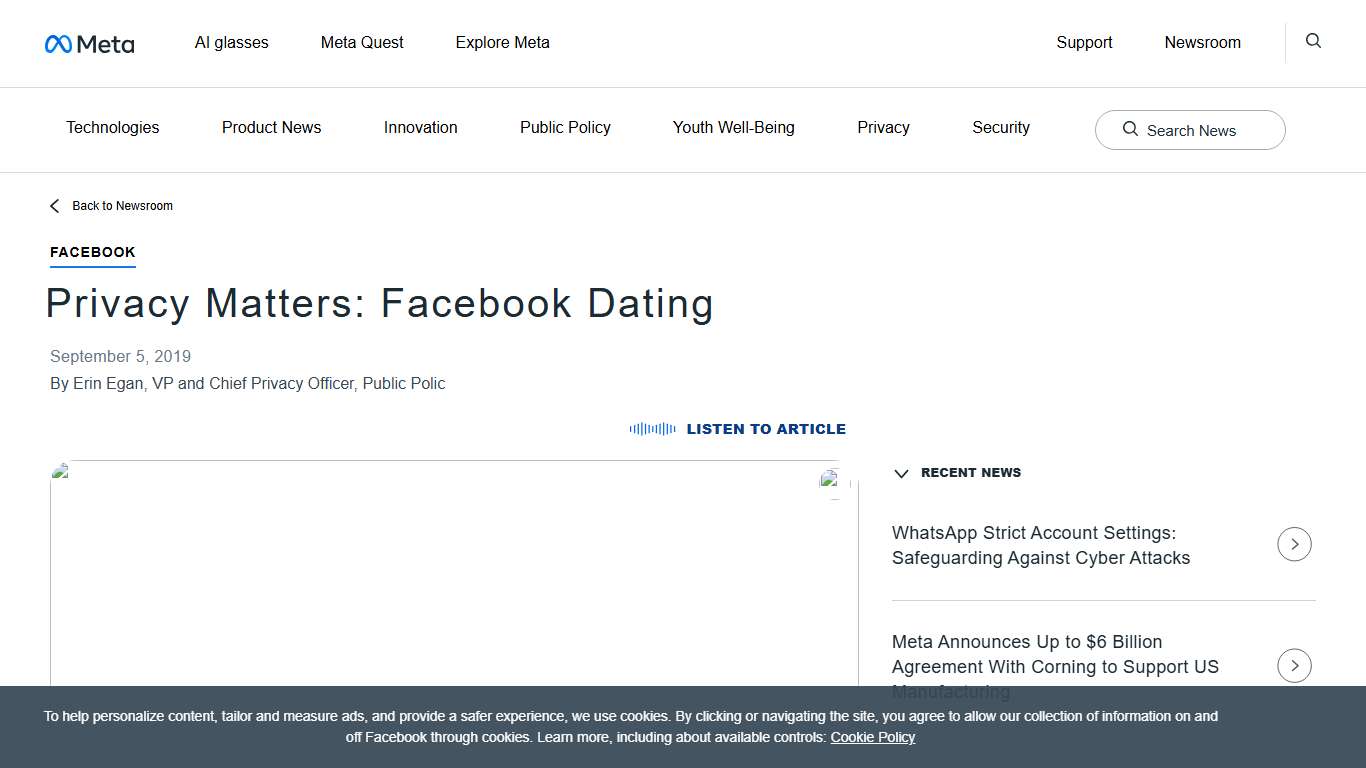Click the magnifier inside Search News bar
1366x768 pixels.
click(1130, 130)
